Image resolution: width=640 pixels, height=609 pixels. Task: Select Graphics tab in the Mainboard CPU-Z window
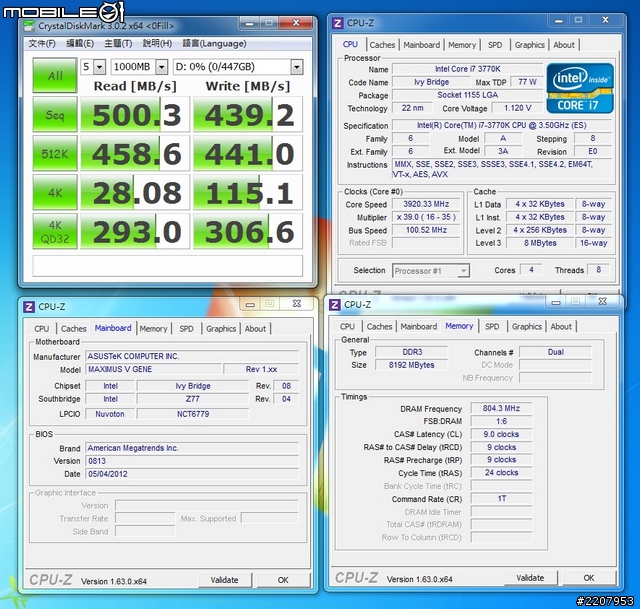tap(221, 329)
